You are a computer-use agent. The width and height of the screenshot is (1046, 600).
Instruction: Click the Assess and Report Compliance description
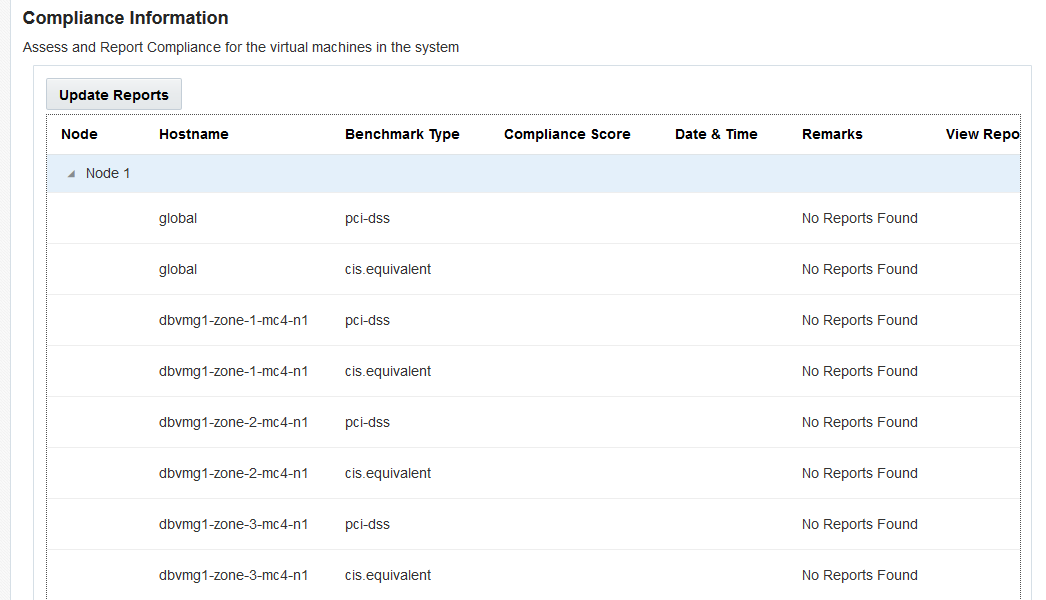pyautogui.click(x=241, y=47)
